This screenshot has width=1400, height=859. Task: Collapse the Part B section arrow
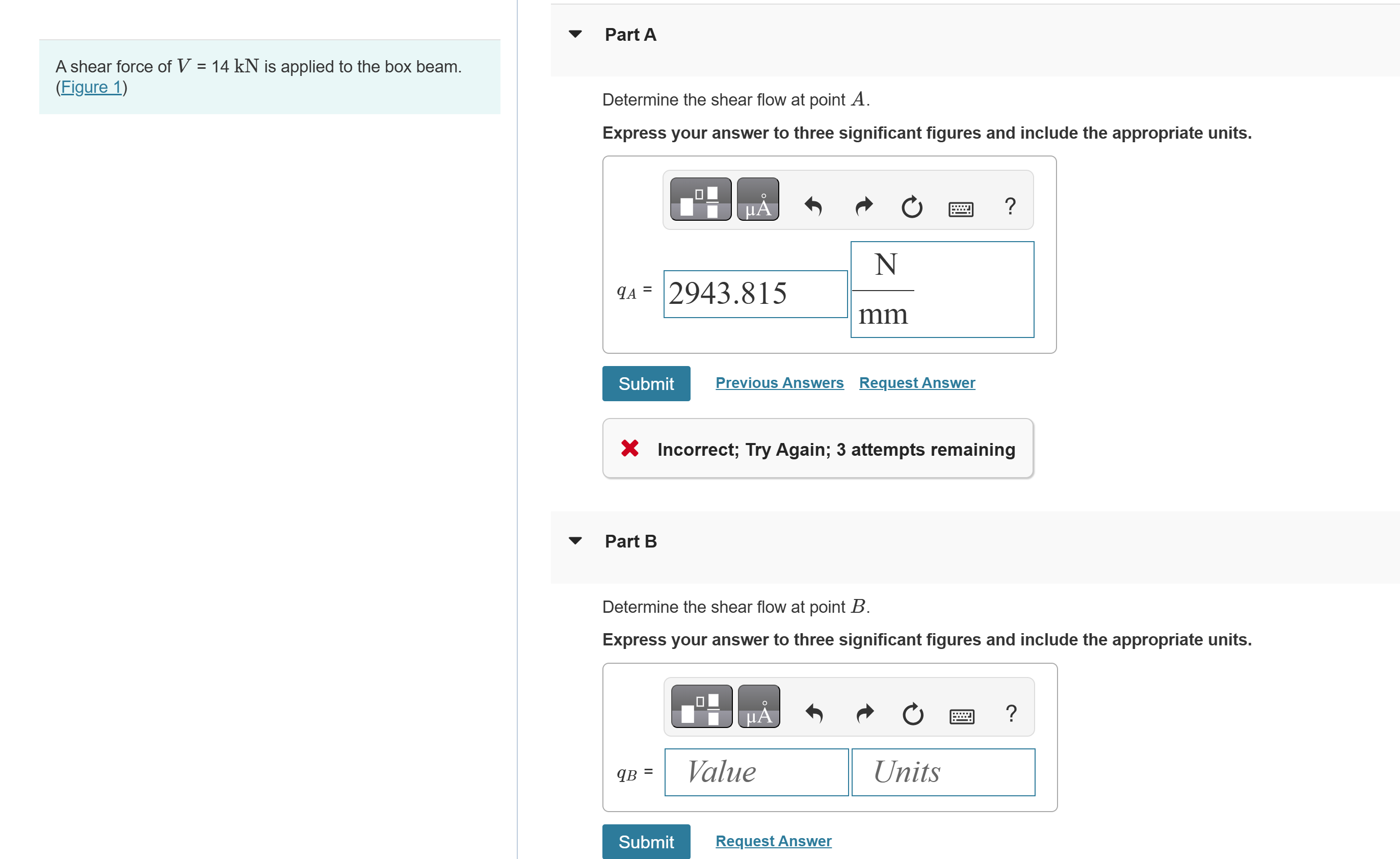tap(575, 541)
